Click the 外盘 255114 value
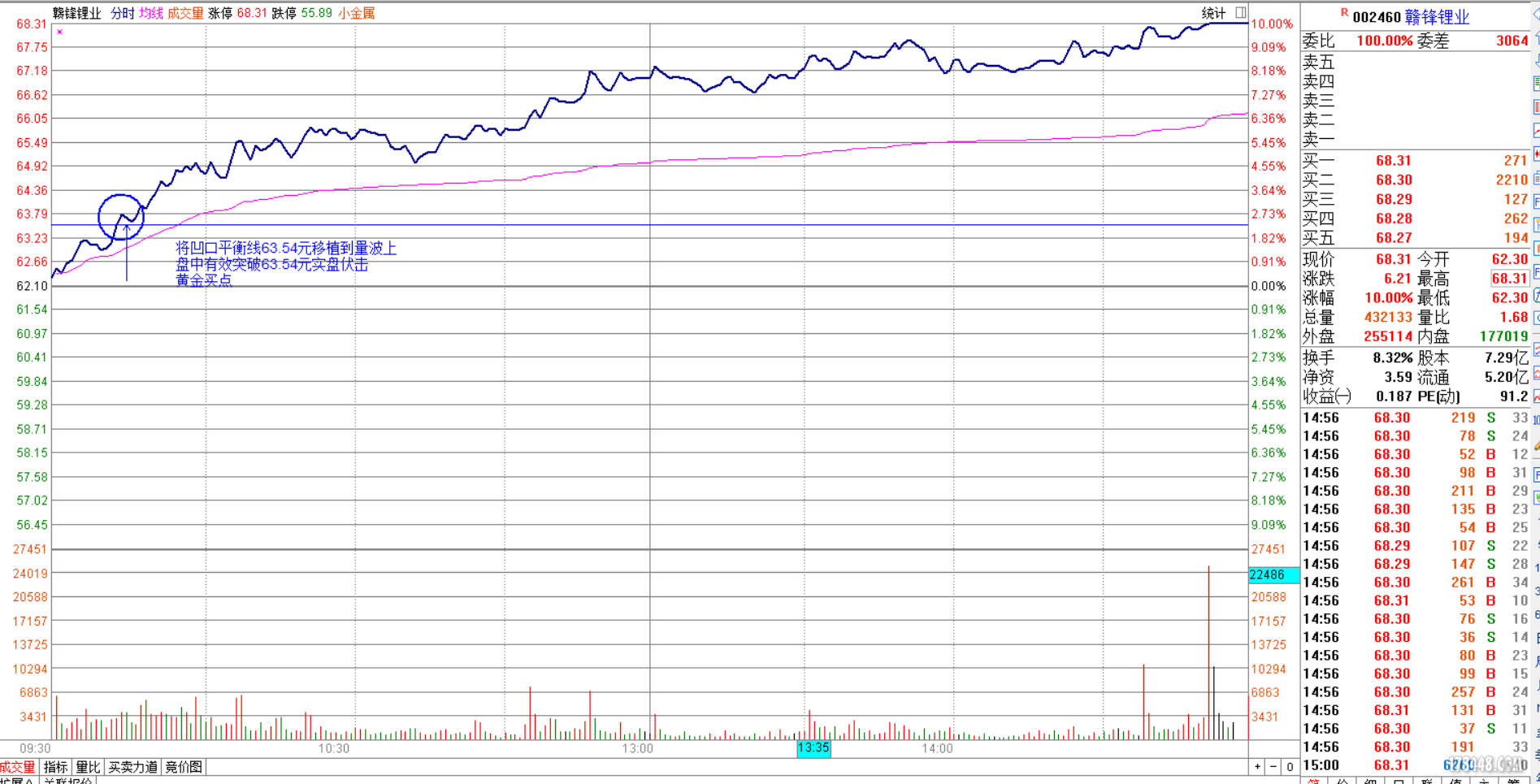 click(x=1388, y=336)
